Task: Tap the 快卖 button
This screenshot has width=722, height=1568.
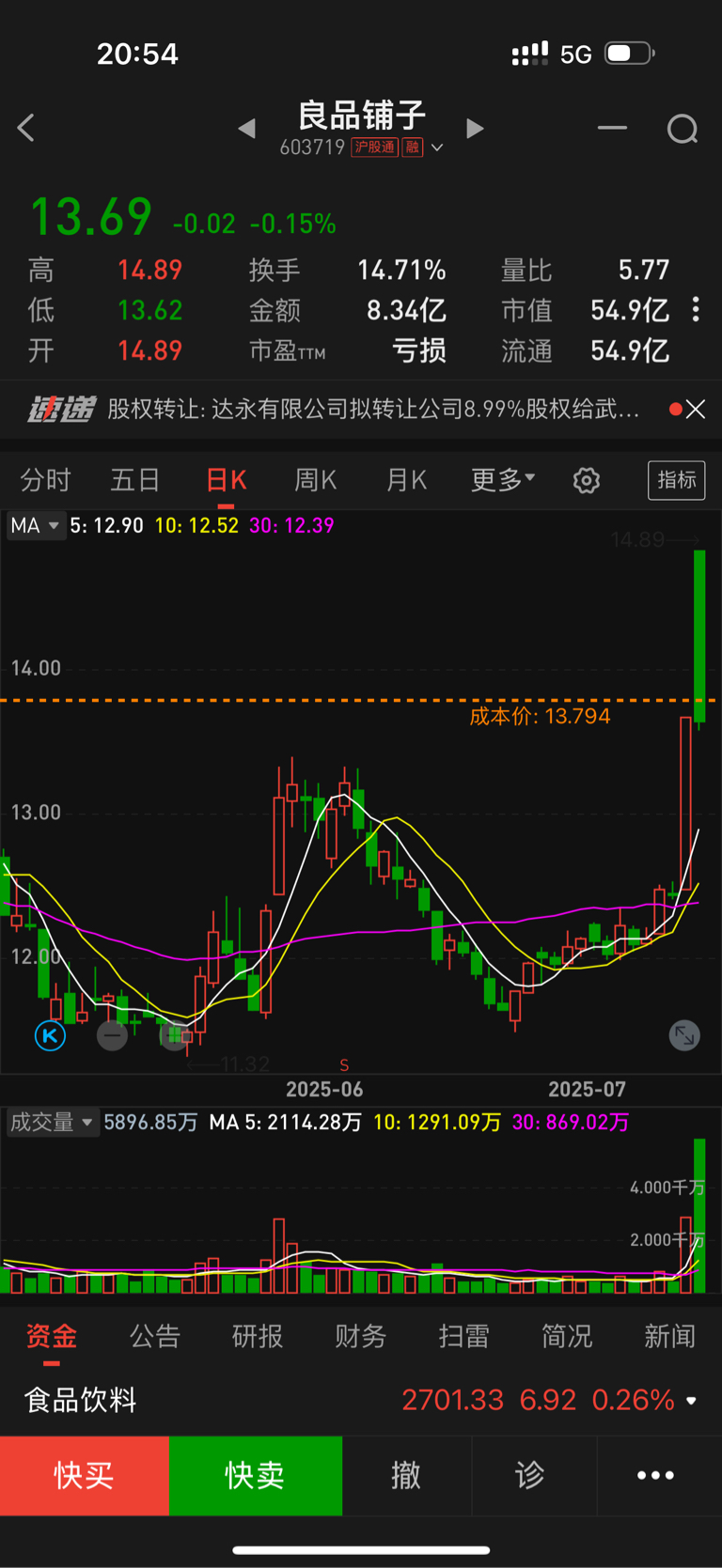Action: tap(256, 1475)
